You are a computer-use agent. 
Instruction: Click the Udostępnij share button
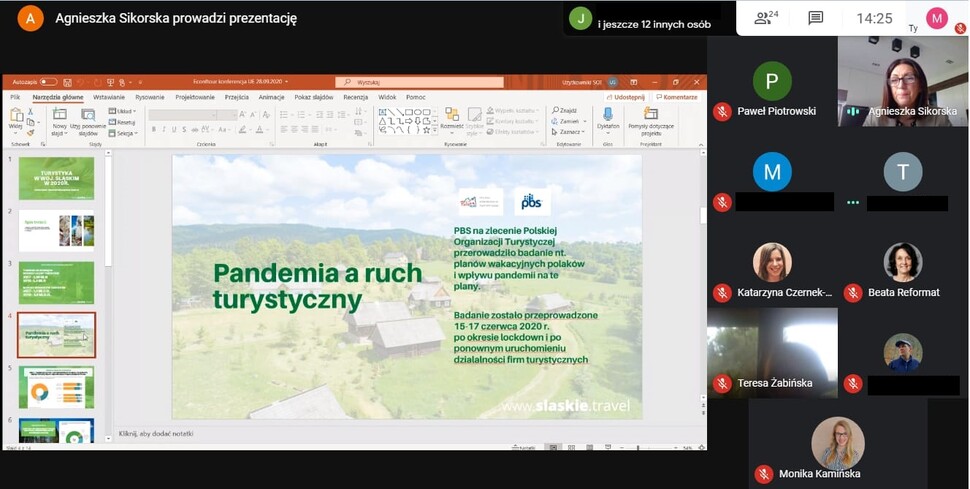tap(625, 97)
